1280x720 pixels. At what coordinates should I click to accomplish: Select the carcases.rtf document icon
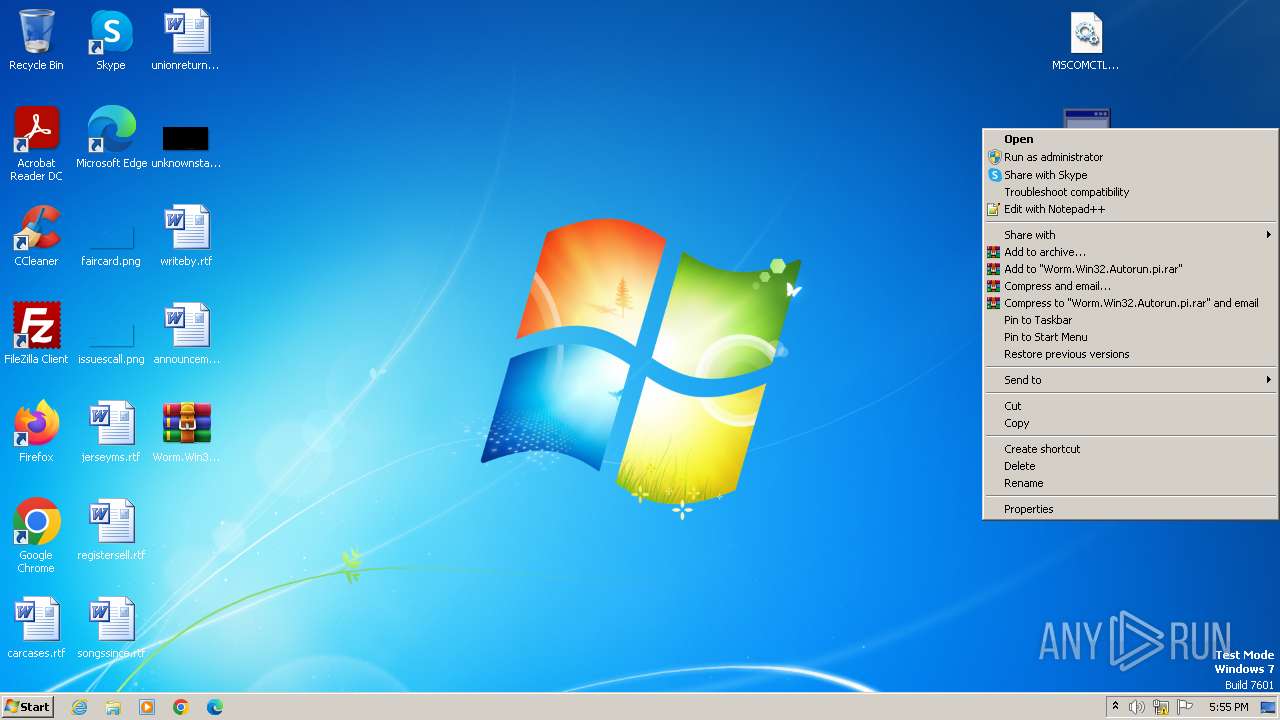(36, 628)
